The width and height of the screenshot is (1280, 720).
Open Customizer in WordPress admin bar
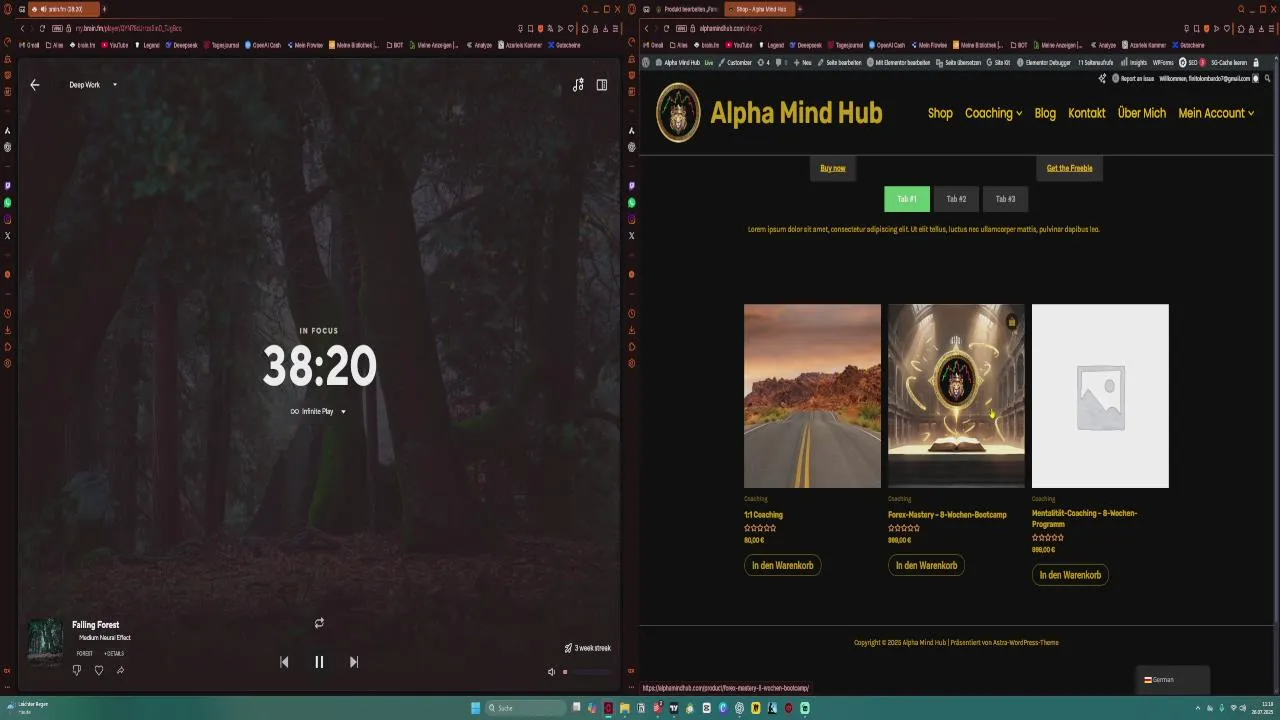[735, 62]
